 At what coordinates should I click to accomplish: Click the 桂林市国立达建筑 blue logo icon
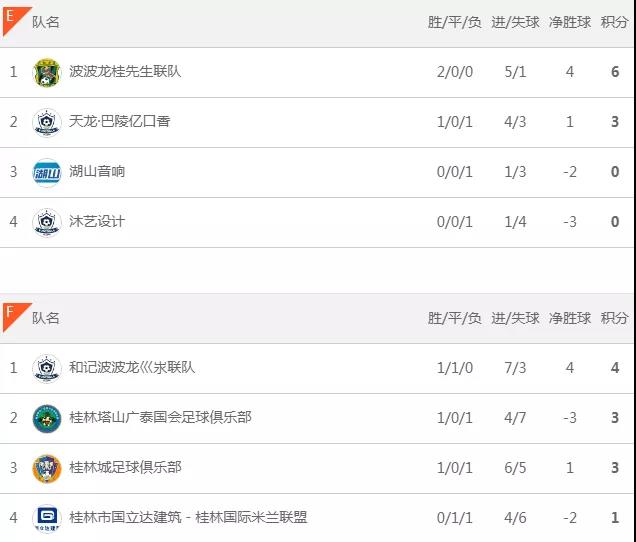(47, 518)
